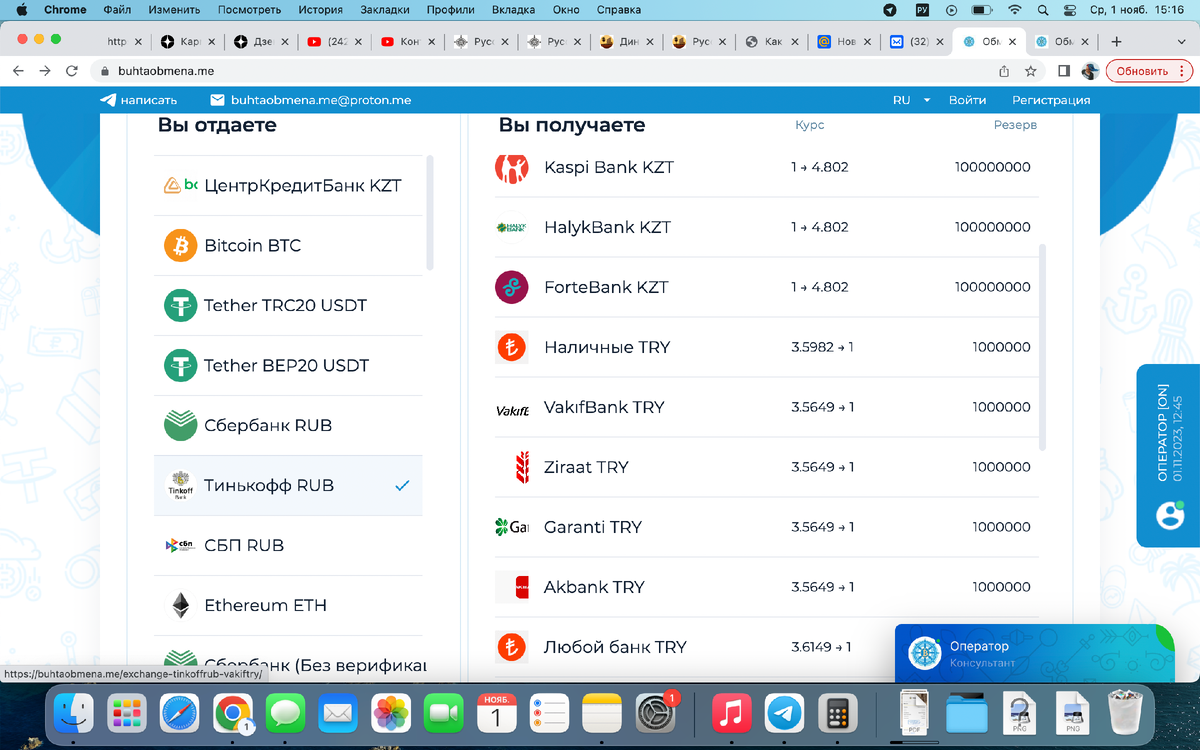This screenshot has height=750, width=1200.
Task: Open the Chrome side panel button
Action: 1064,71
